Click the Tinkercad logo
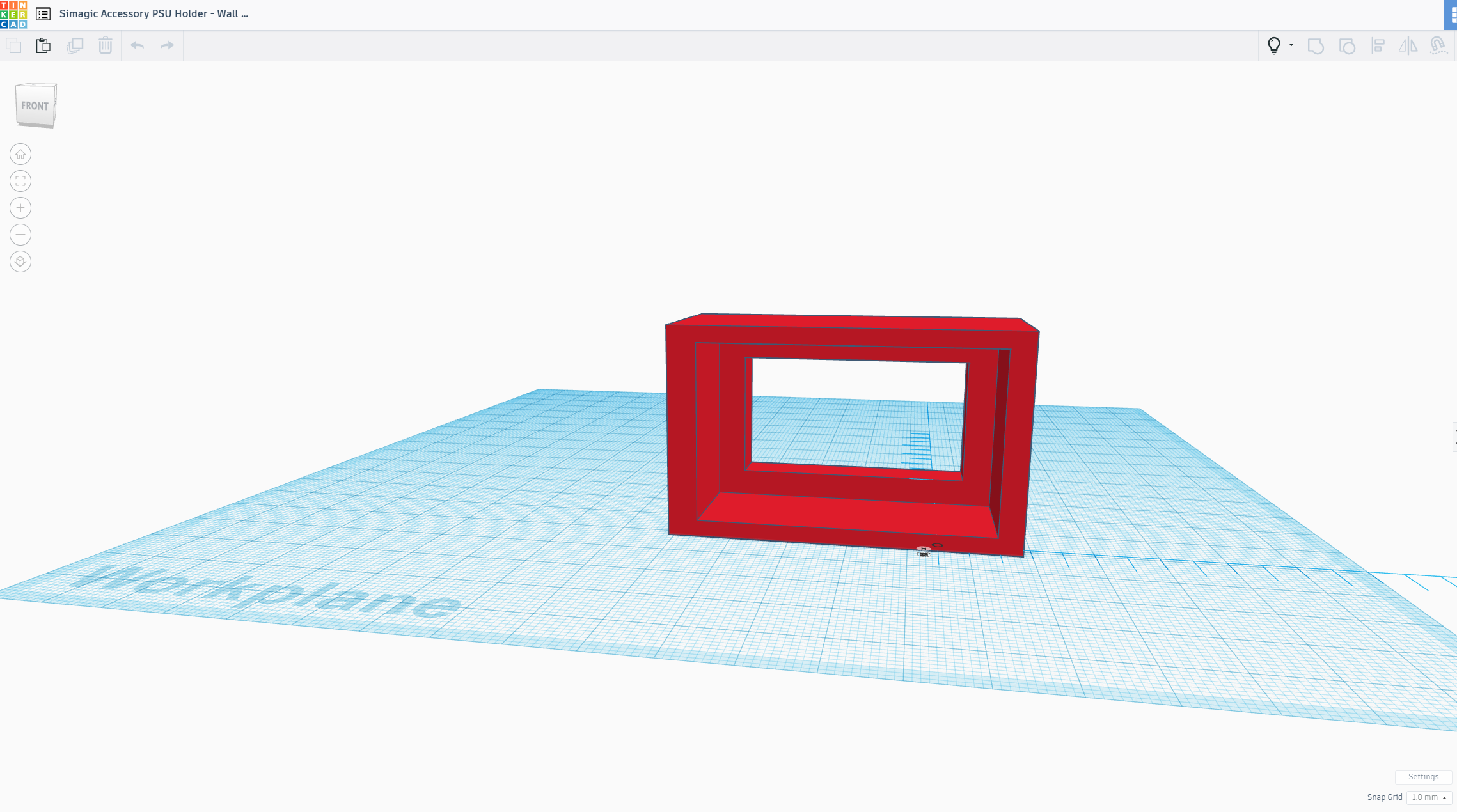 13,14
